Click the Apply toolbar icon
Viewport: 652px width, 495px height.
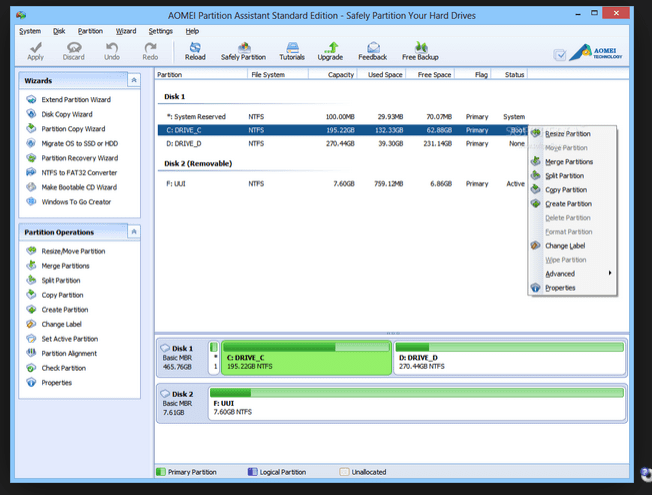tap(36, 51)
